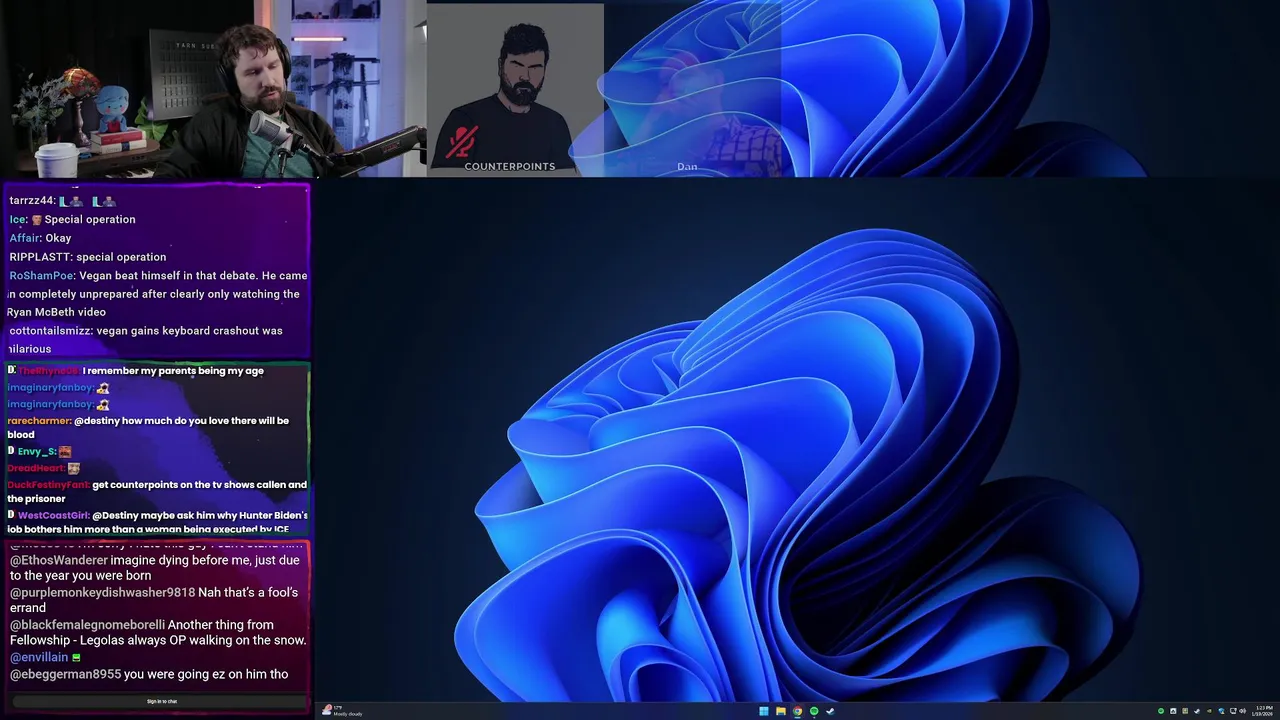Click @envillain in the bottom chat
1280x720 pixels.
pyautogui.click(x=39, y=658)
